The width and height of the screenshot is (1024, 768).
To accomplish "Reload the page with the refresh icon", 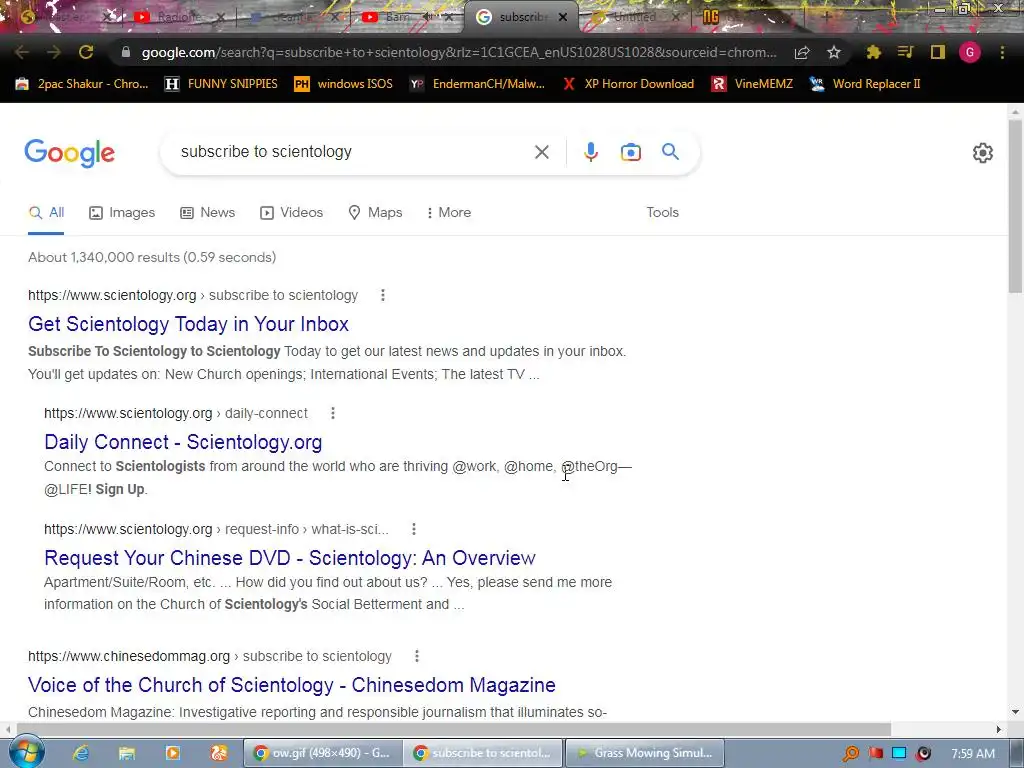I will tap(86, 52).
